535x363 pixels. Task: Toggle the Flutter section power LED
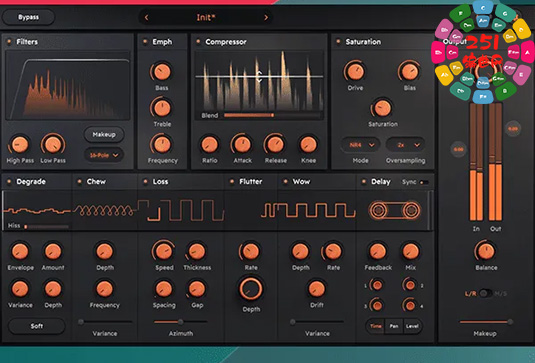click(x=232, y=182)
